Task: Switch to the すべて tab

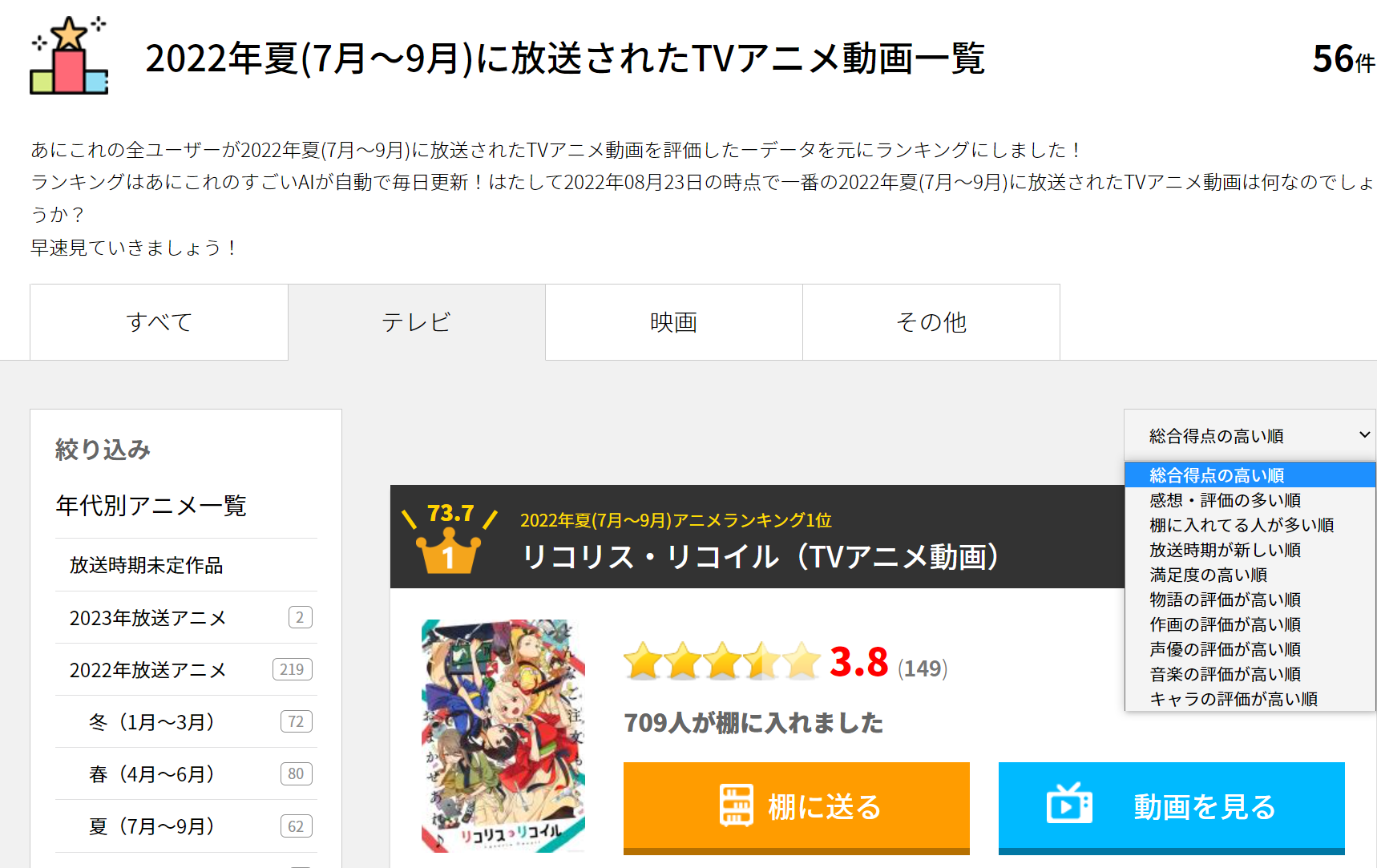Action: (x=159, y=322)
